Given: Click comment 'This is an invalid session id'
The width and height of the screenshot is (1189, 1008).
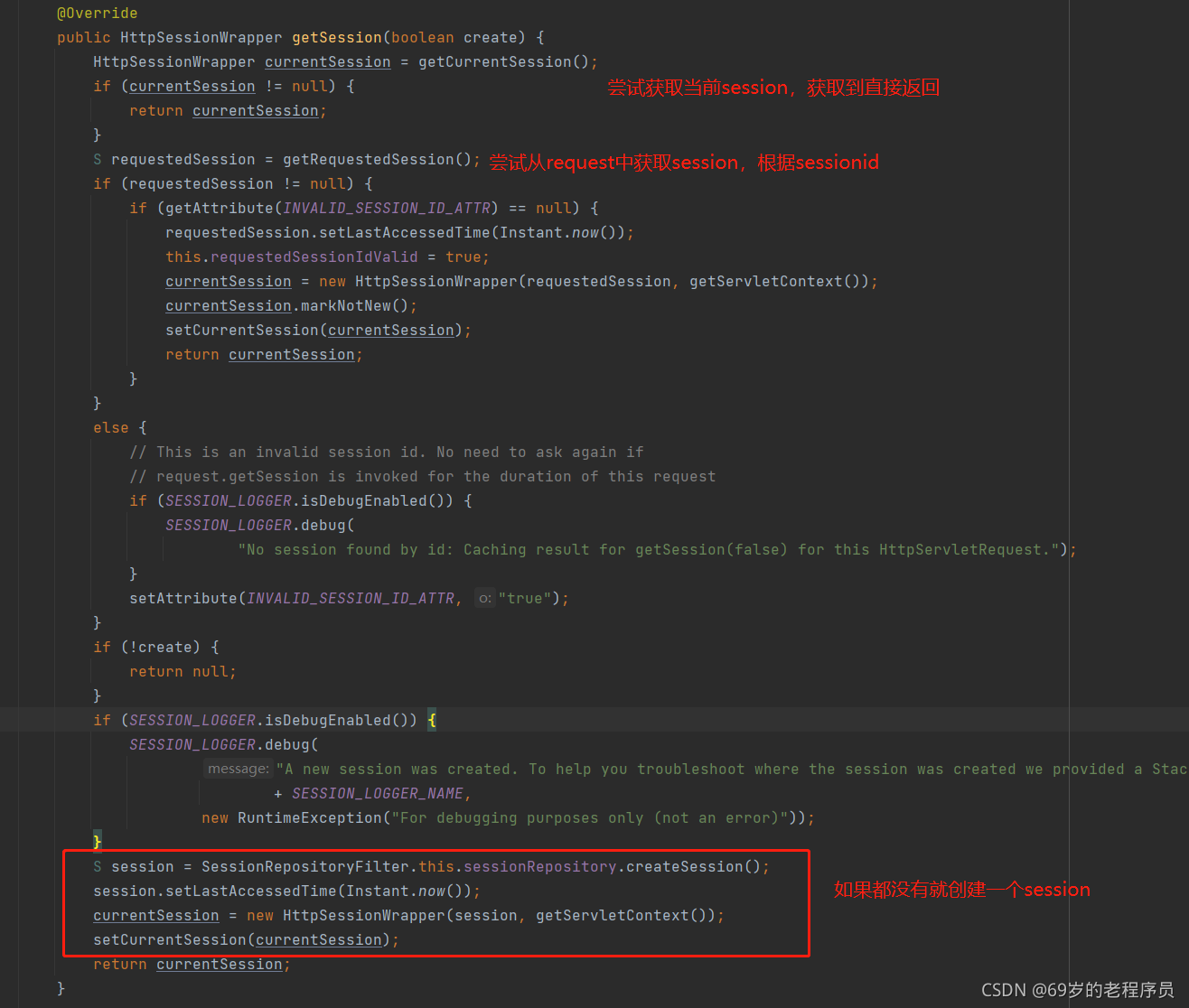Looking at the screenshot, I should coord(387,452).
